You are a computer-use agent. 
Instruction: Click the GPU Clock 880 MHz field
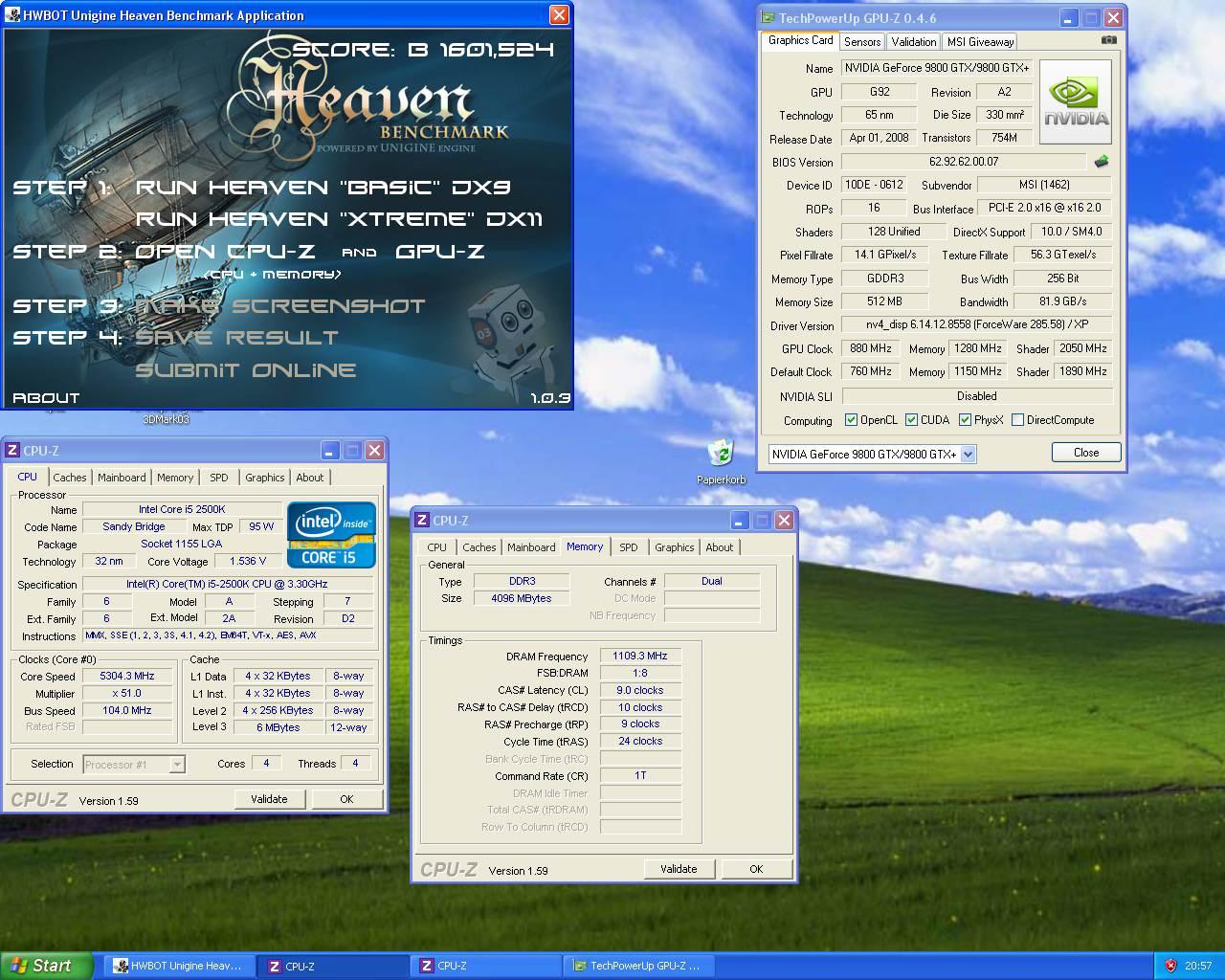pos(871,348)
